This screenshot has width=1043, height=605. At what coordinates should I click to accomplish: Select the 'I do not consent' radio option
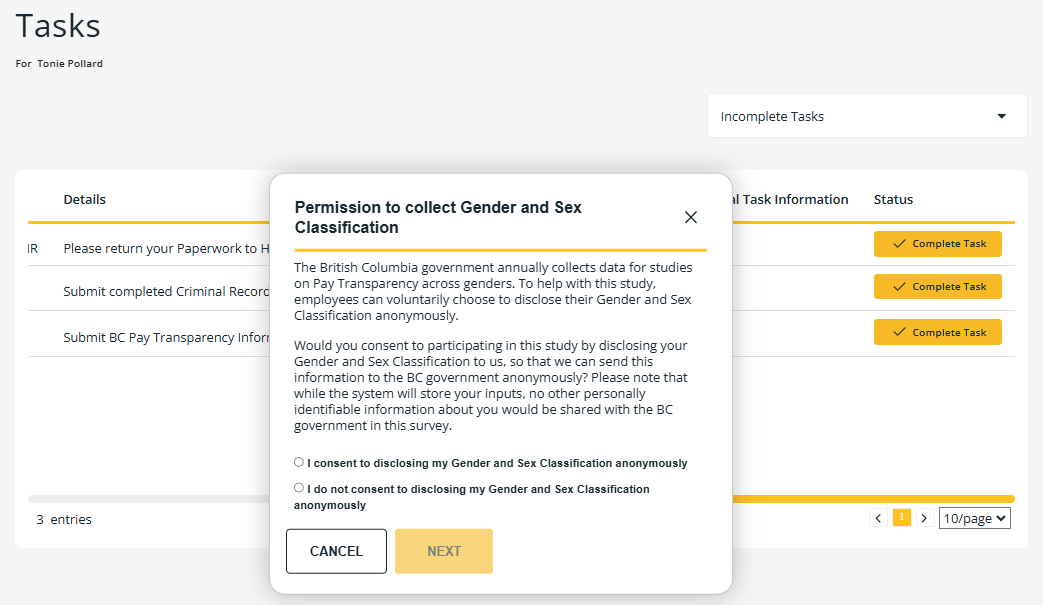[x=299, y=488]
